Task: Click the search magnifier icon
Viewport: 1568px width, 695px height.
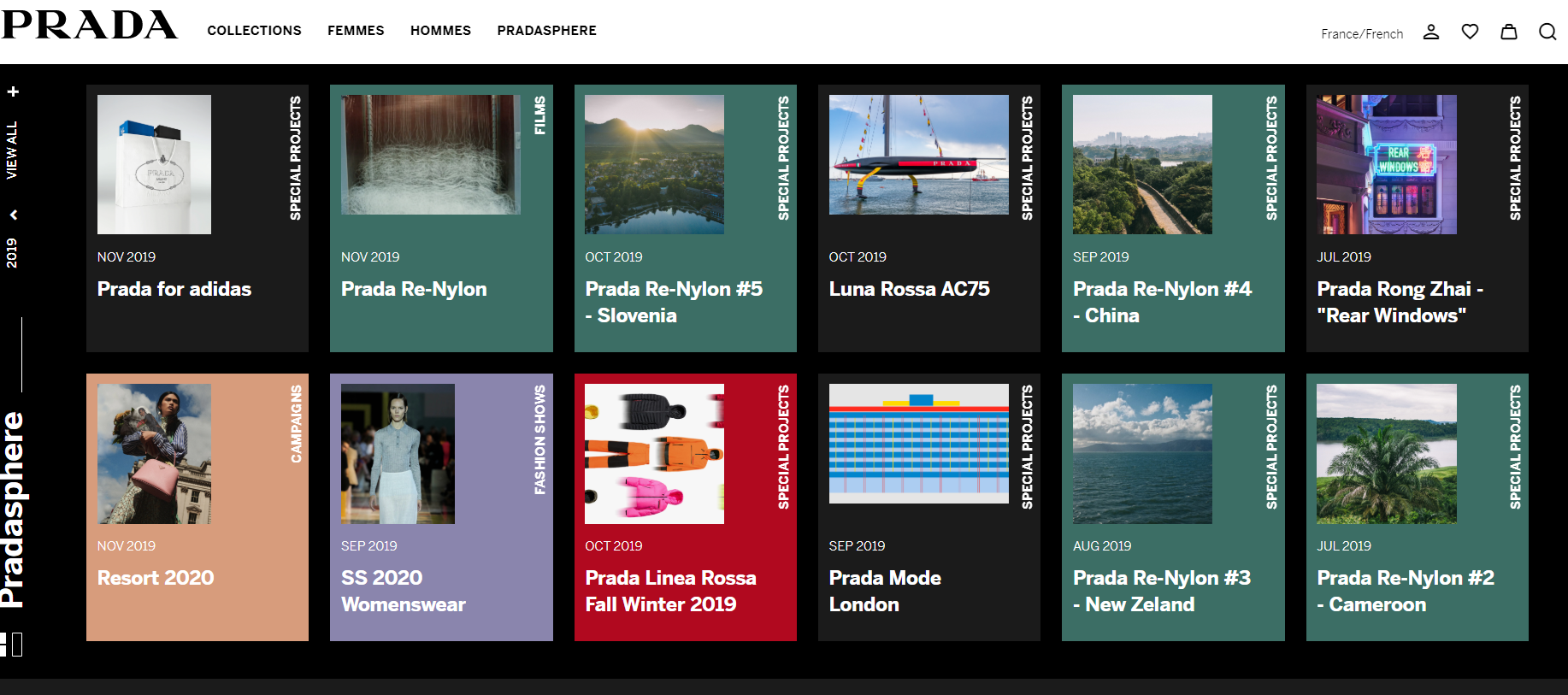Action: pos(1547,32)
